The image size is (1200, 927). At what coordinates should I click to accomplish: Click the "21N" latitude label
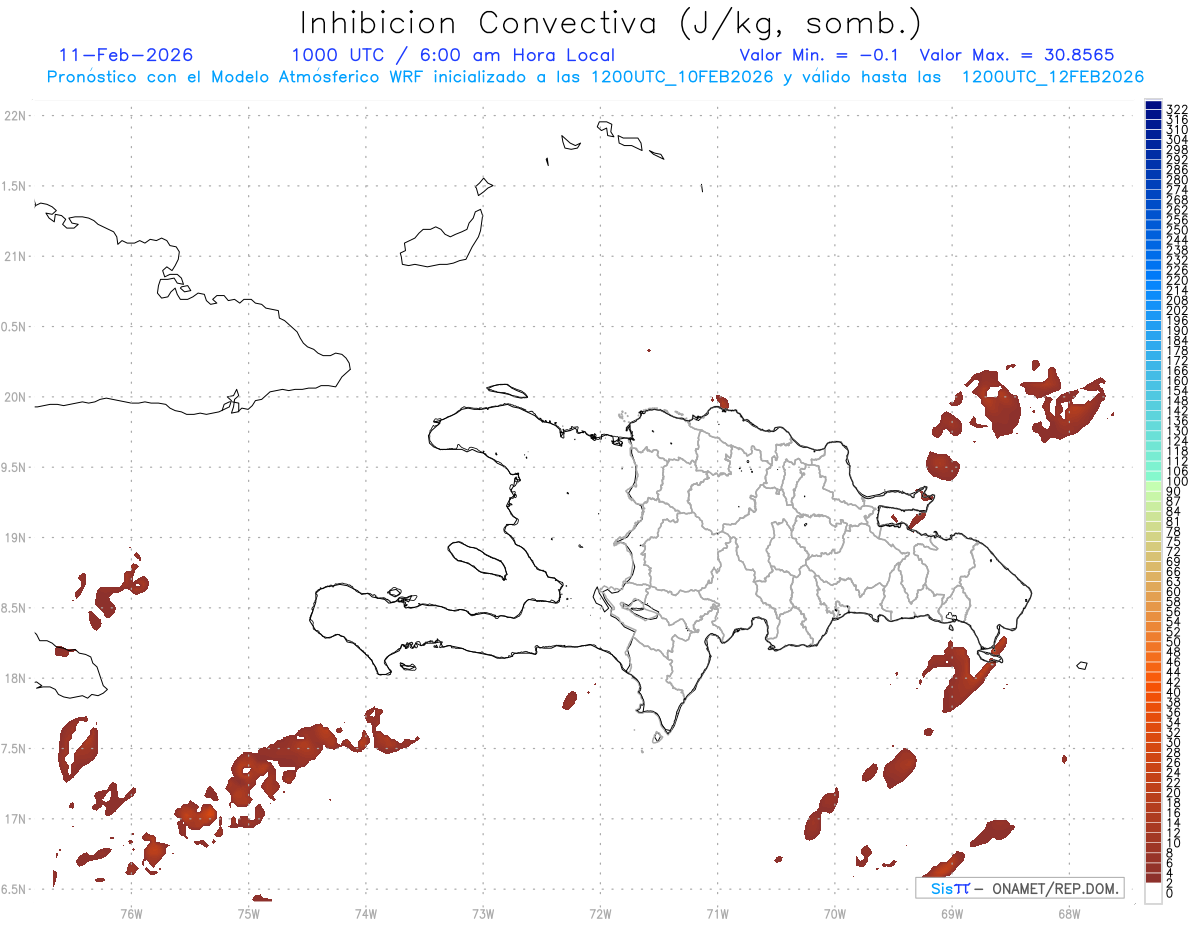point(14,256)
